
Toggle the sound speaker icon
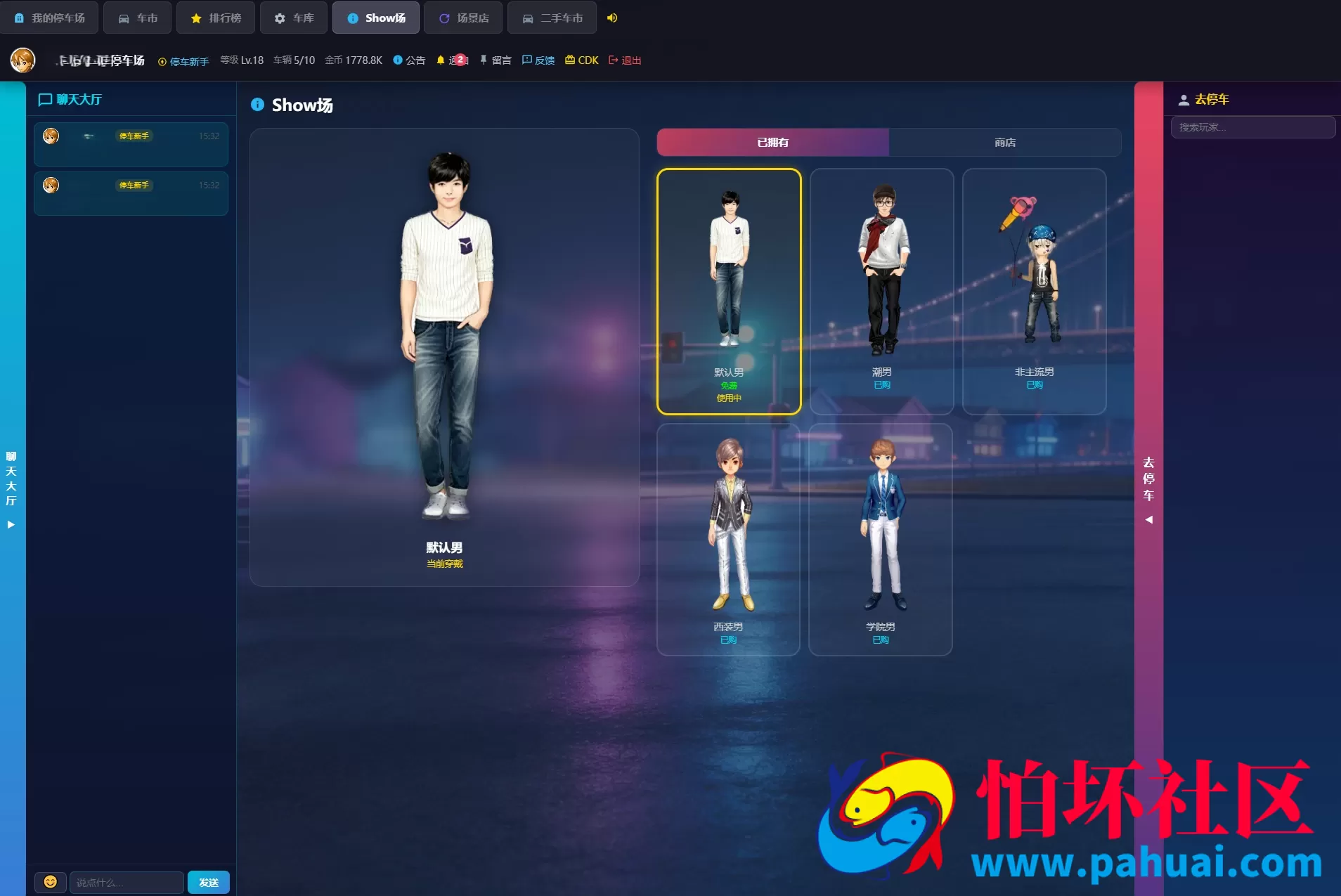click(x=612, y=18)
